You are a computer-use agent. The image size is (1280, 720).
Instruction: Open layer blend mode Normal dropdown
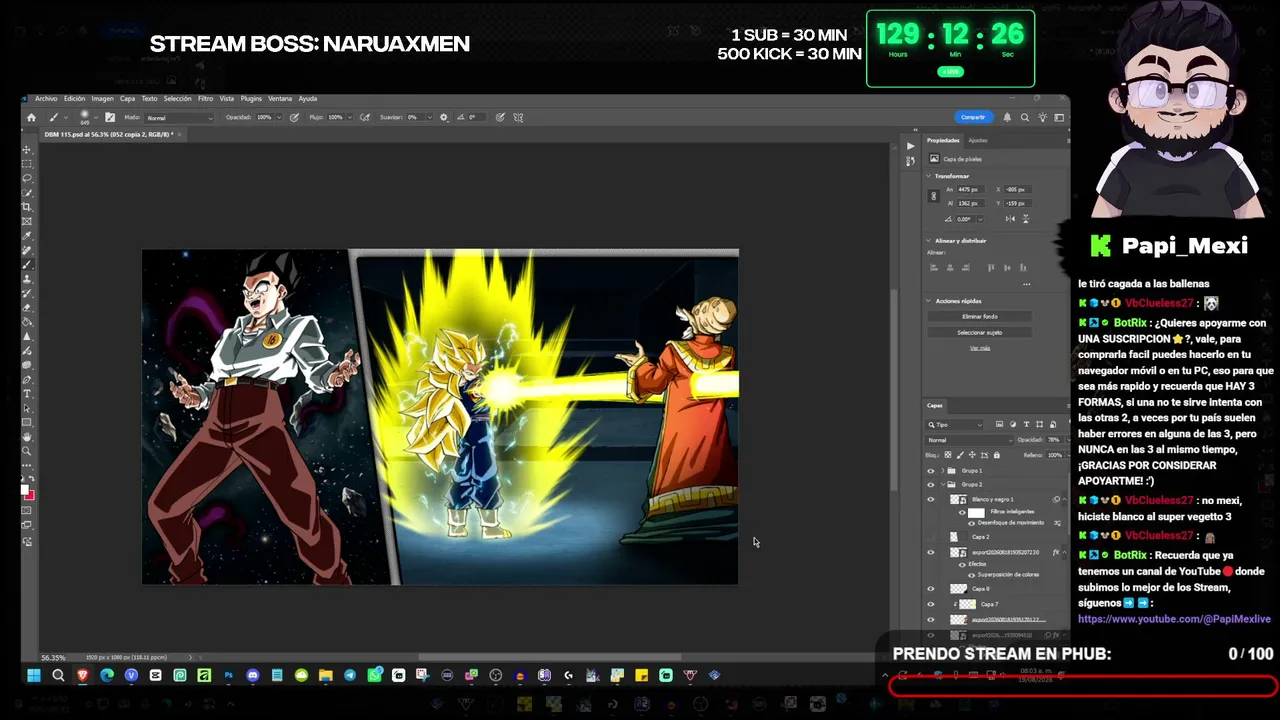[970, 440]
